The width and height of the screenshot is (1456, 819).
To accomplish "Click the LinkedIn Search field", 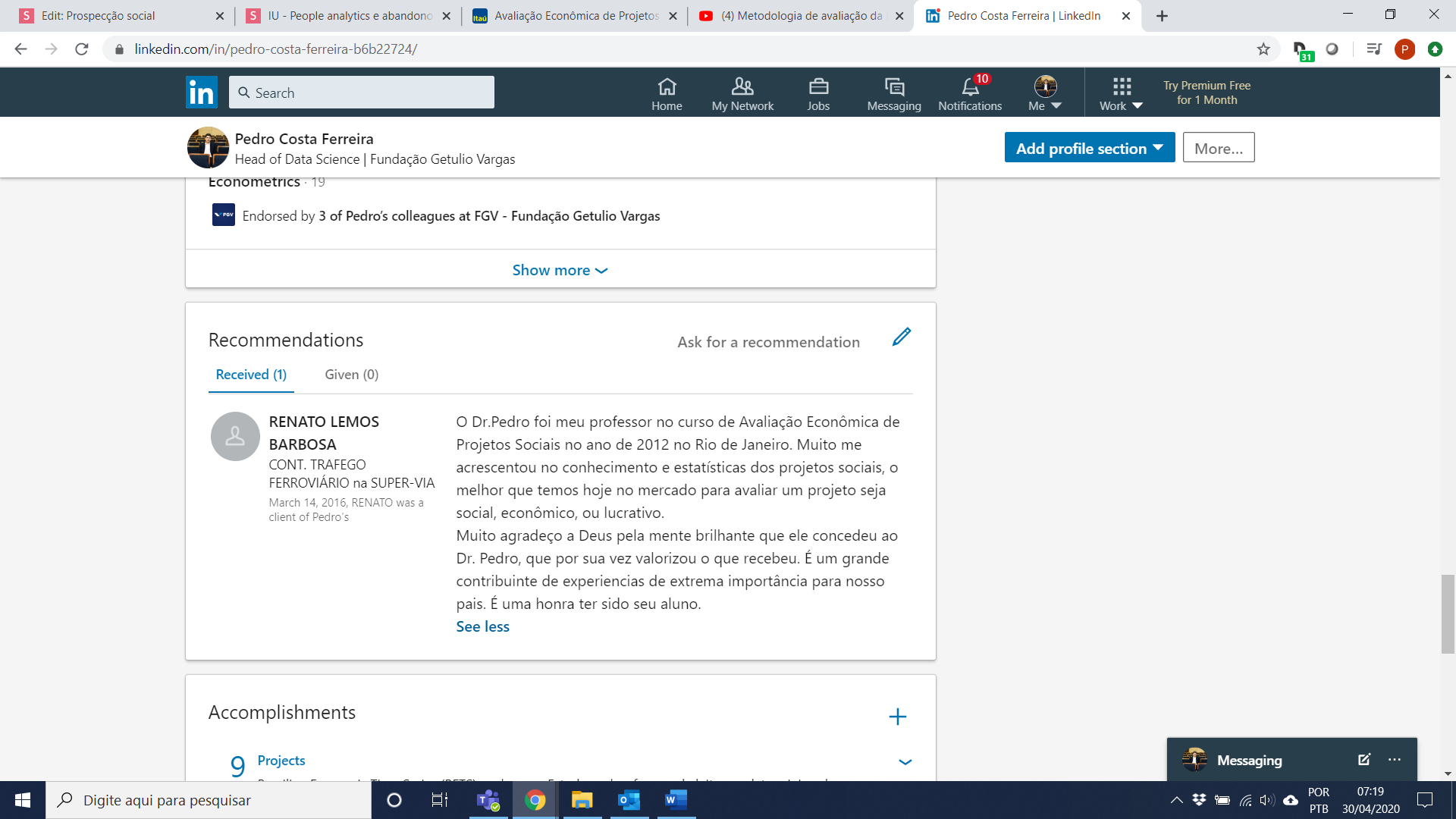I will coord(362,93).
